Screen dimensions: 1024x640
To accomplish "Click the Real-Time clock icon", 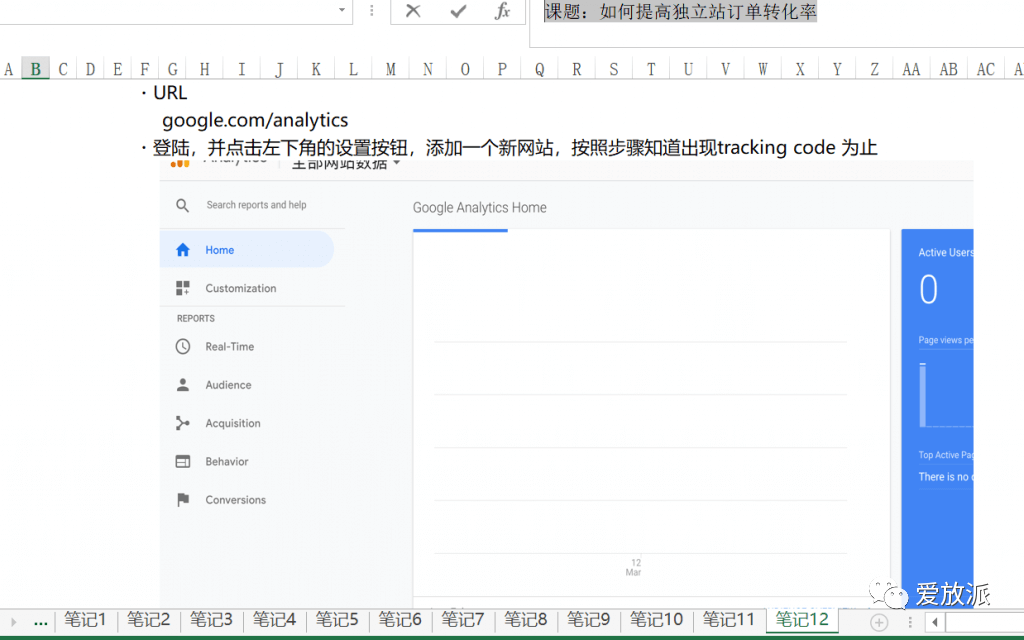I will coord(183,346).
